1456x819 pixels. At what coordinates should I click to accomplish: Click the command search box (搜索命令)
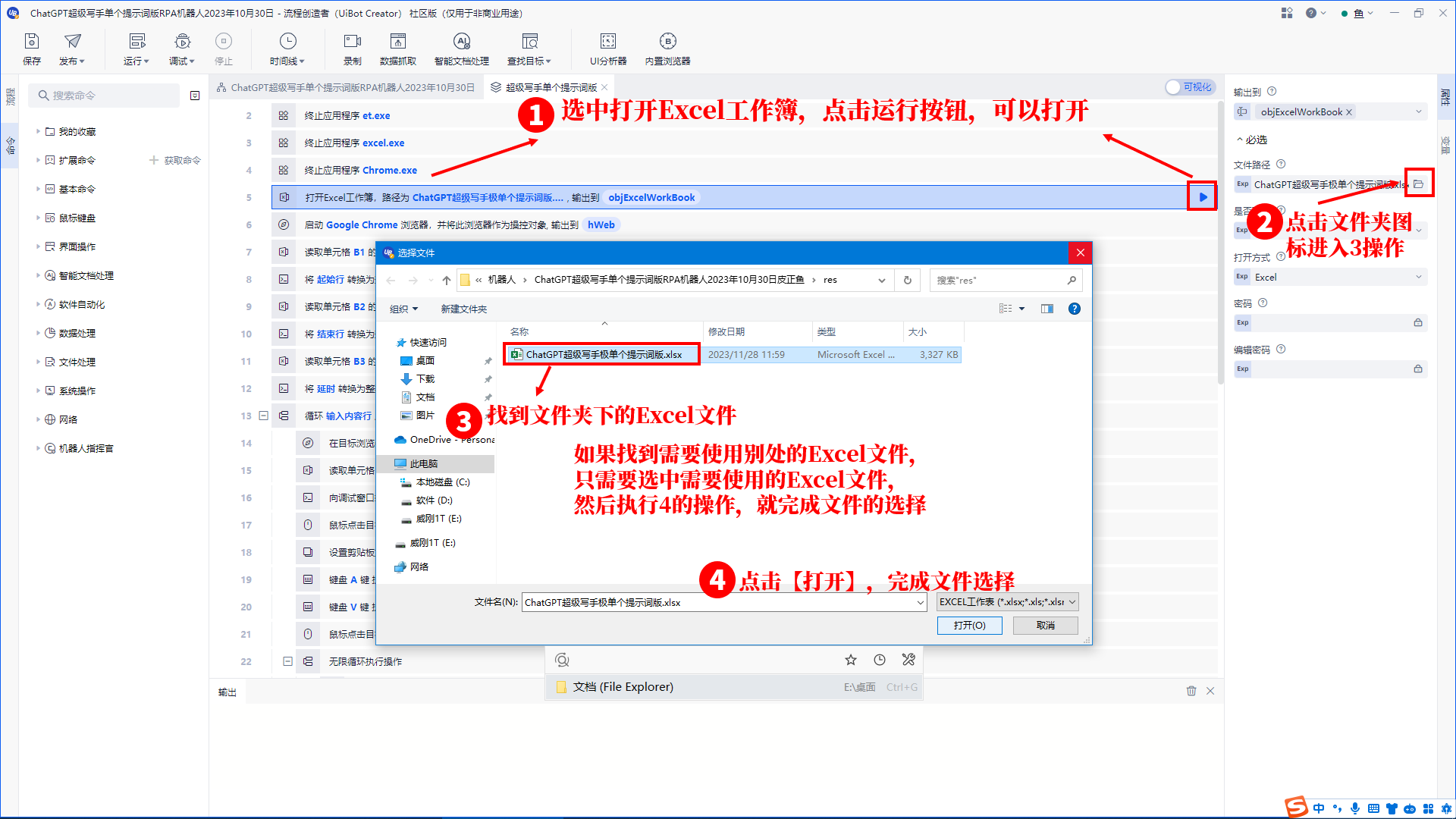105,96
